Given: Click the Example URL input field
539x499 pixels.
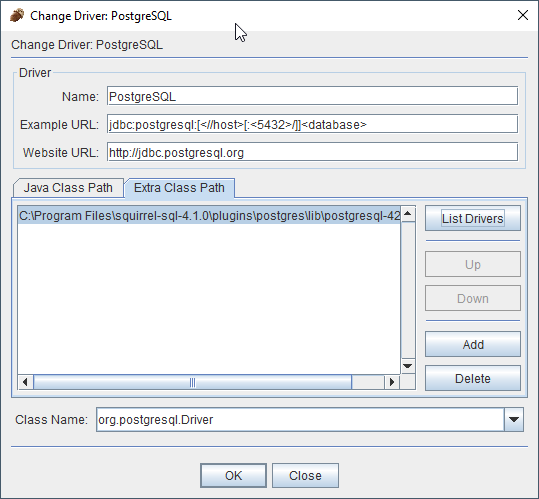Looking at the screenshot, I should pyautogui.click(x=312, y=124).
